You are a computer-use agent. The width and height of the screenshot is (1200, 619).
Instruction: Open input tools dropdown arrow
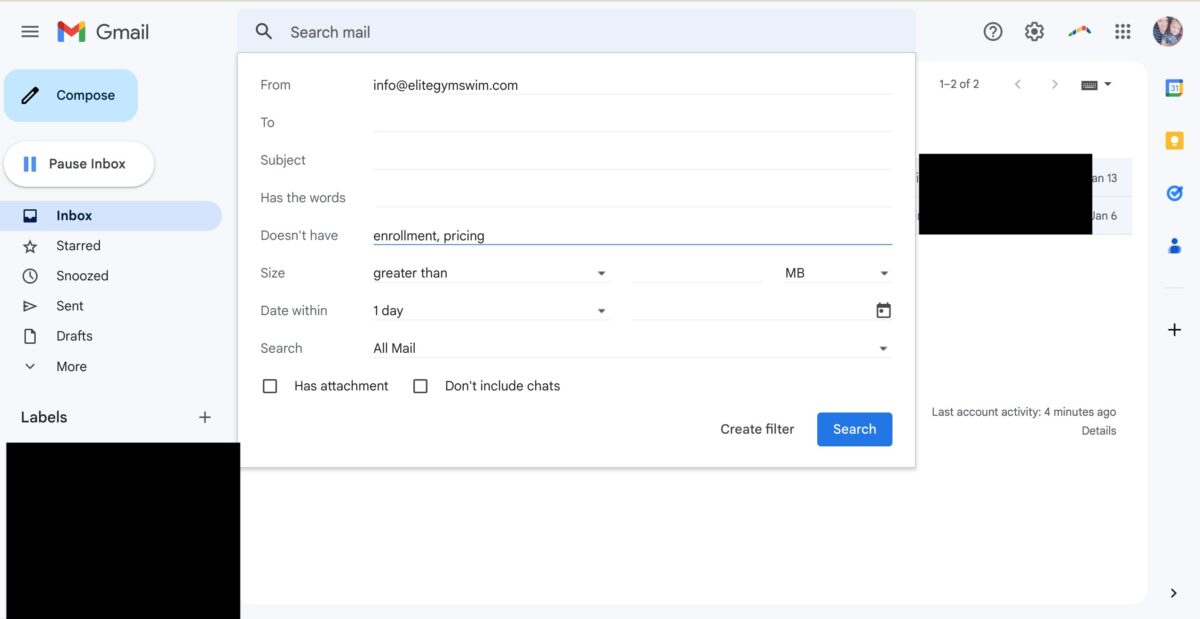[1108, 85]
